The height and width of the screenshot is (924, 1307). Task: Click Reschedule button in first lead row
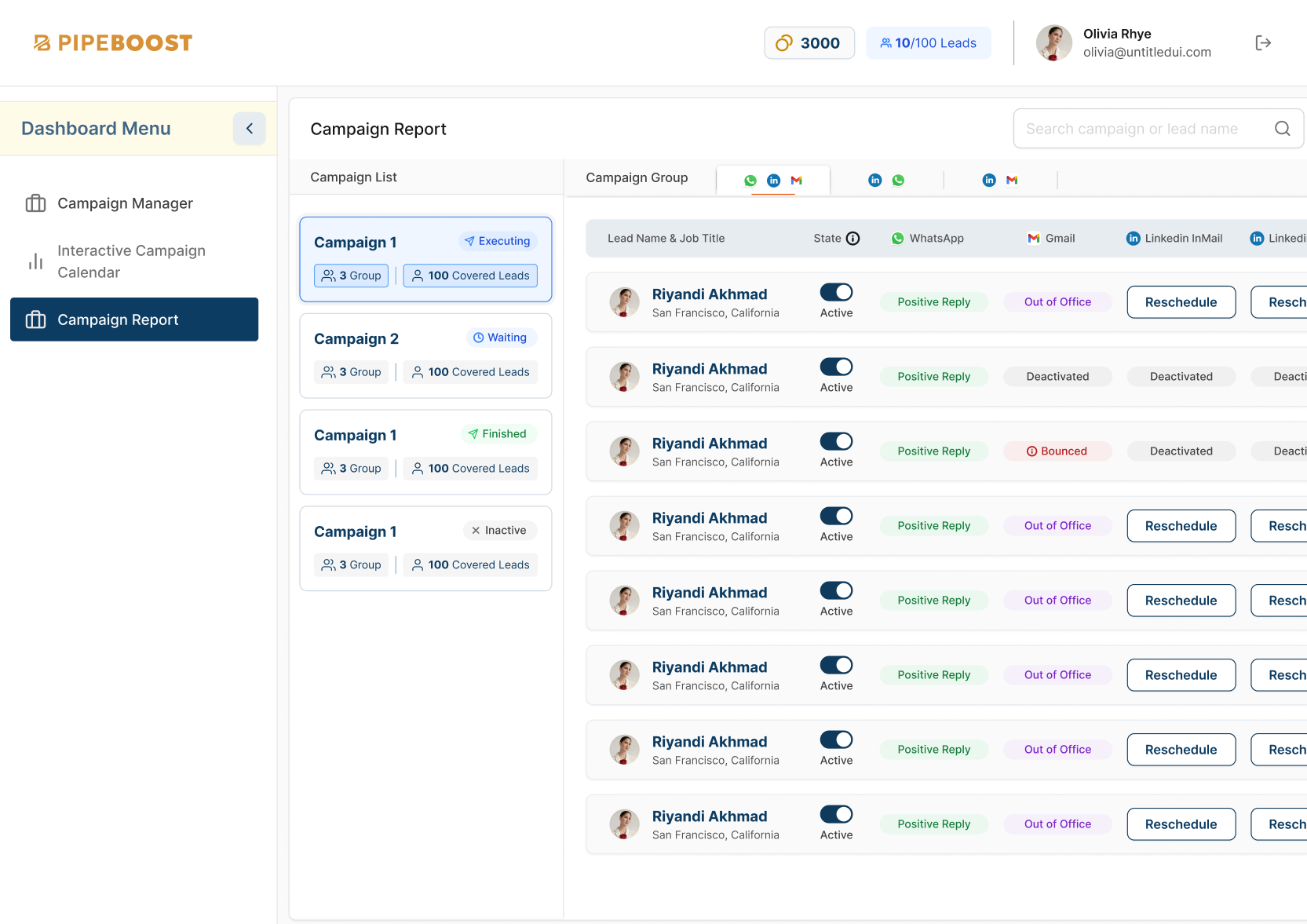coord(1181,302)
